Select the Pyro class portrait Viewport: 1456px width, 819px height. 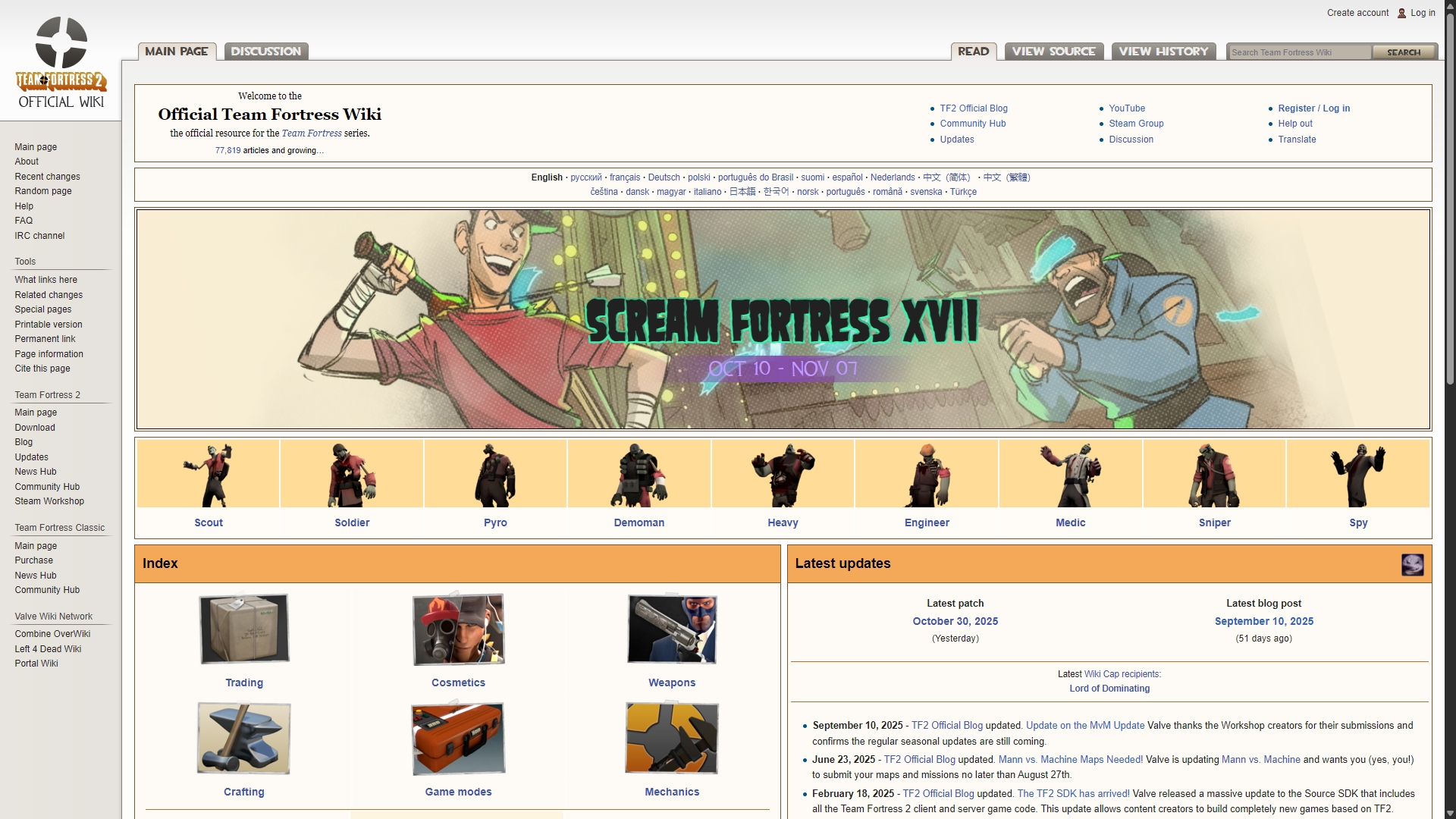(495, 475)
